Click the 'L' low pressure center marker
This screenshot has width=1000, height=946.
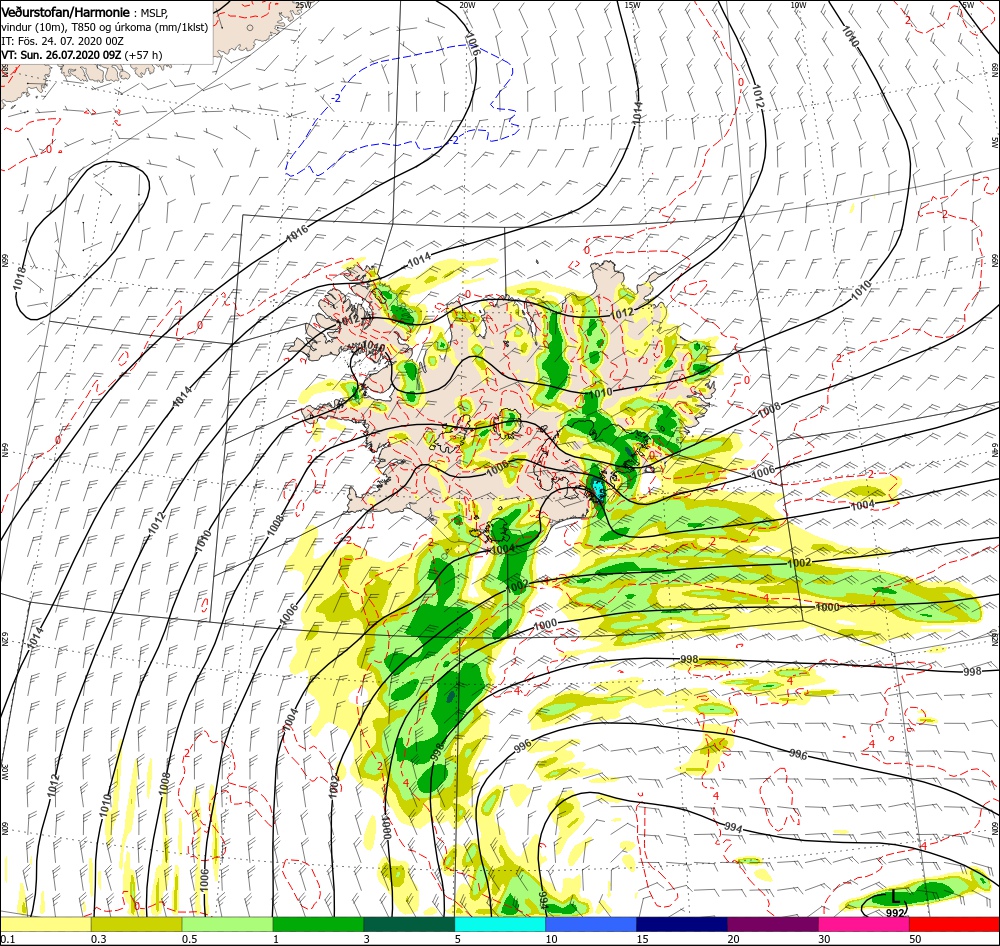pyautogui.click(x=895, y=898)
